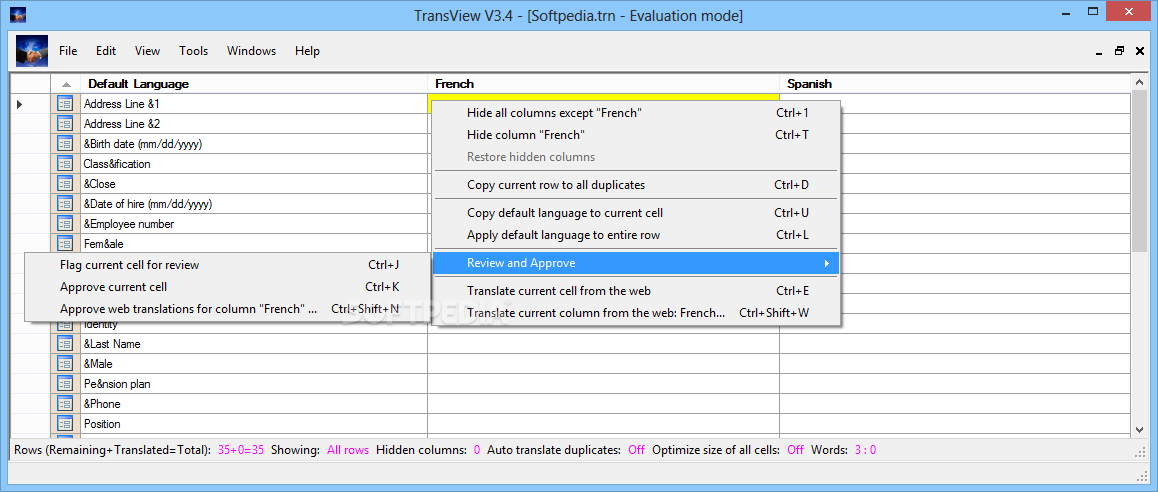Select the Address Line &1 cell

tap(254, 104)
